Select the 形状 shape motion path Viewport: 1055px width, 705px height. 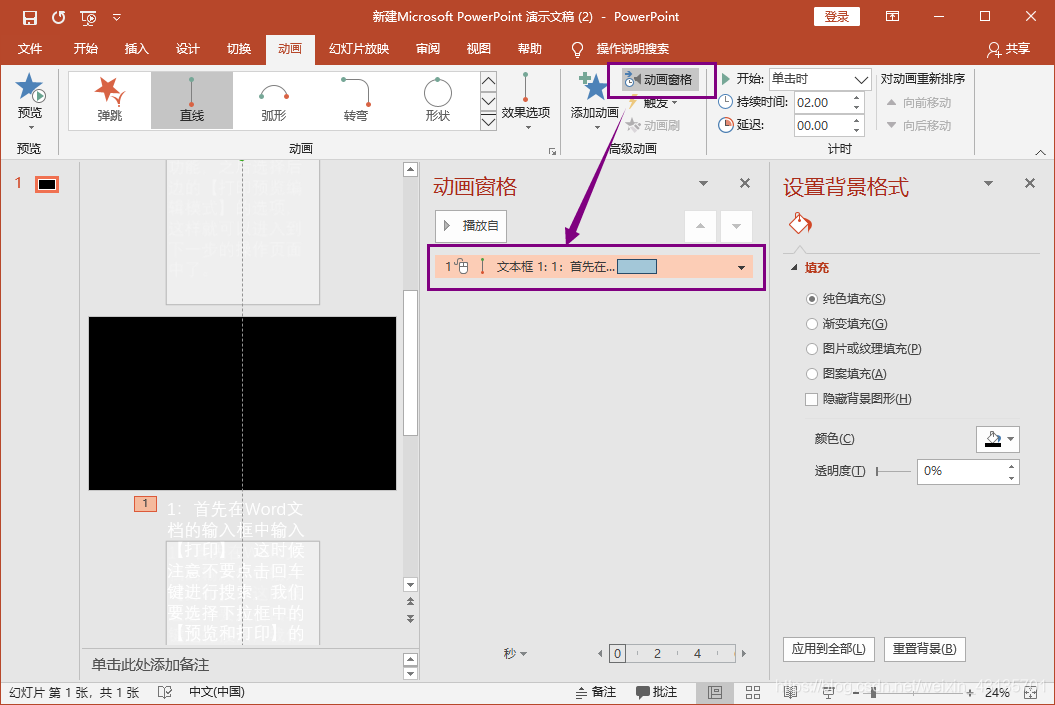438,100
